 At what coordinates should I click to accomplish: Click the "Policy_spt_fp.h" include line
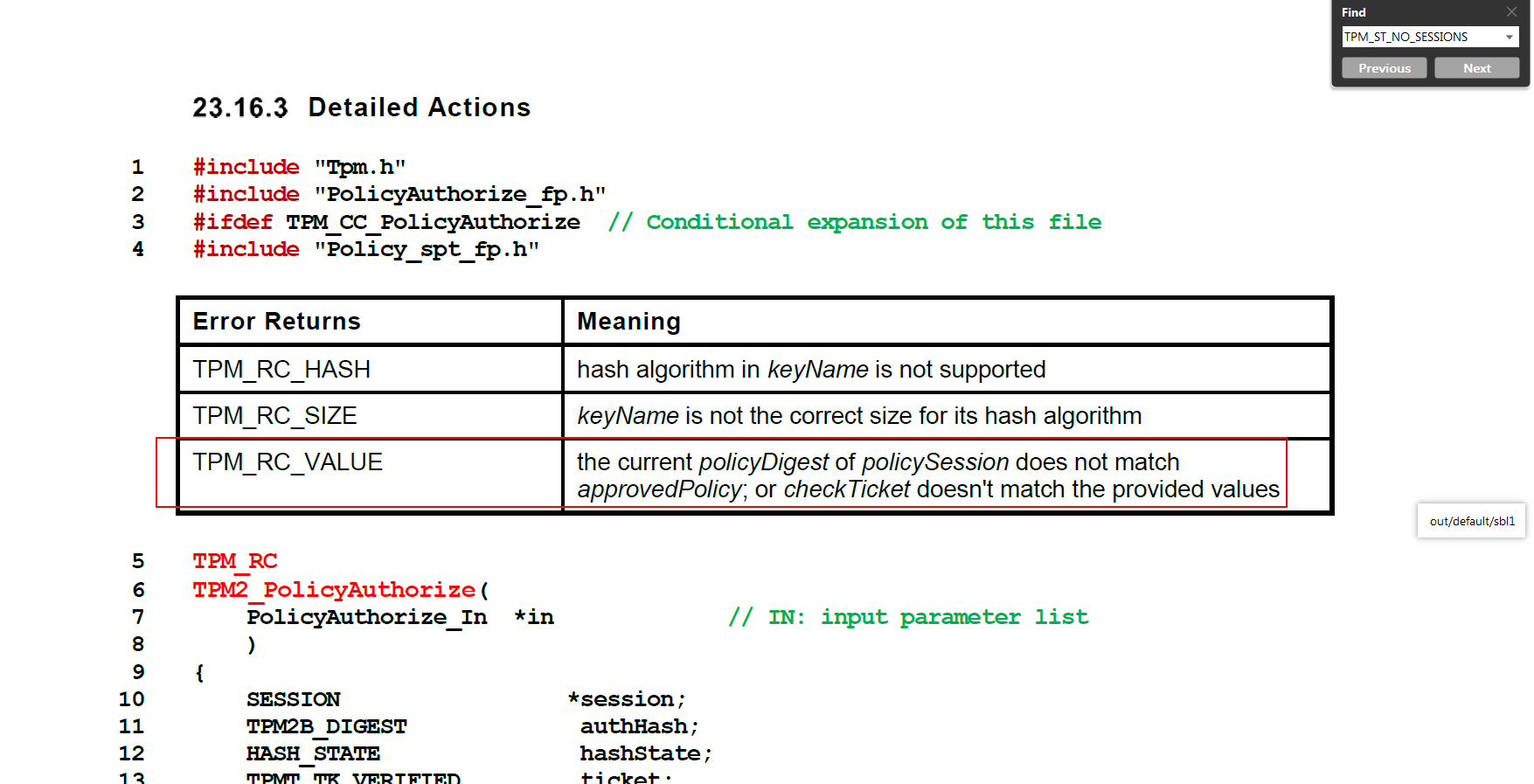[x=366, y=249]
